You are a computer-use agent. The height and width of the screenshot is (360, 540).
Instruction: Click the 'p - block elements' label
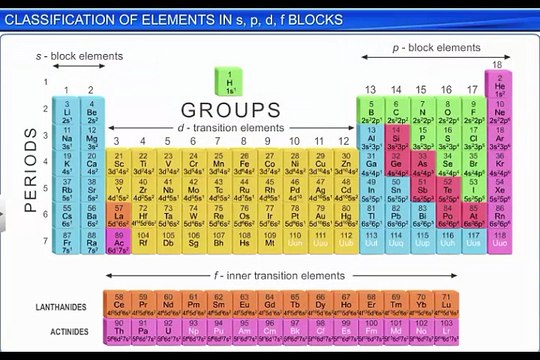coord(436,48)
